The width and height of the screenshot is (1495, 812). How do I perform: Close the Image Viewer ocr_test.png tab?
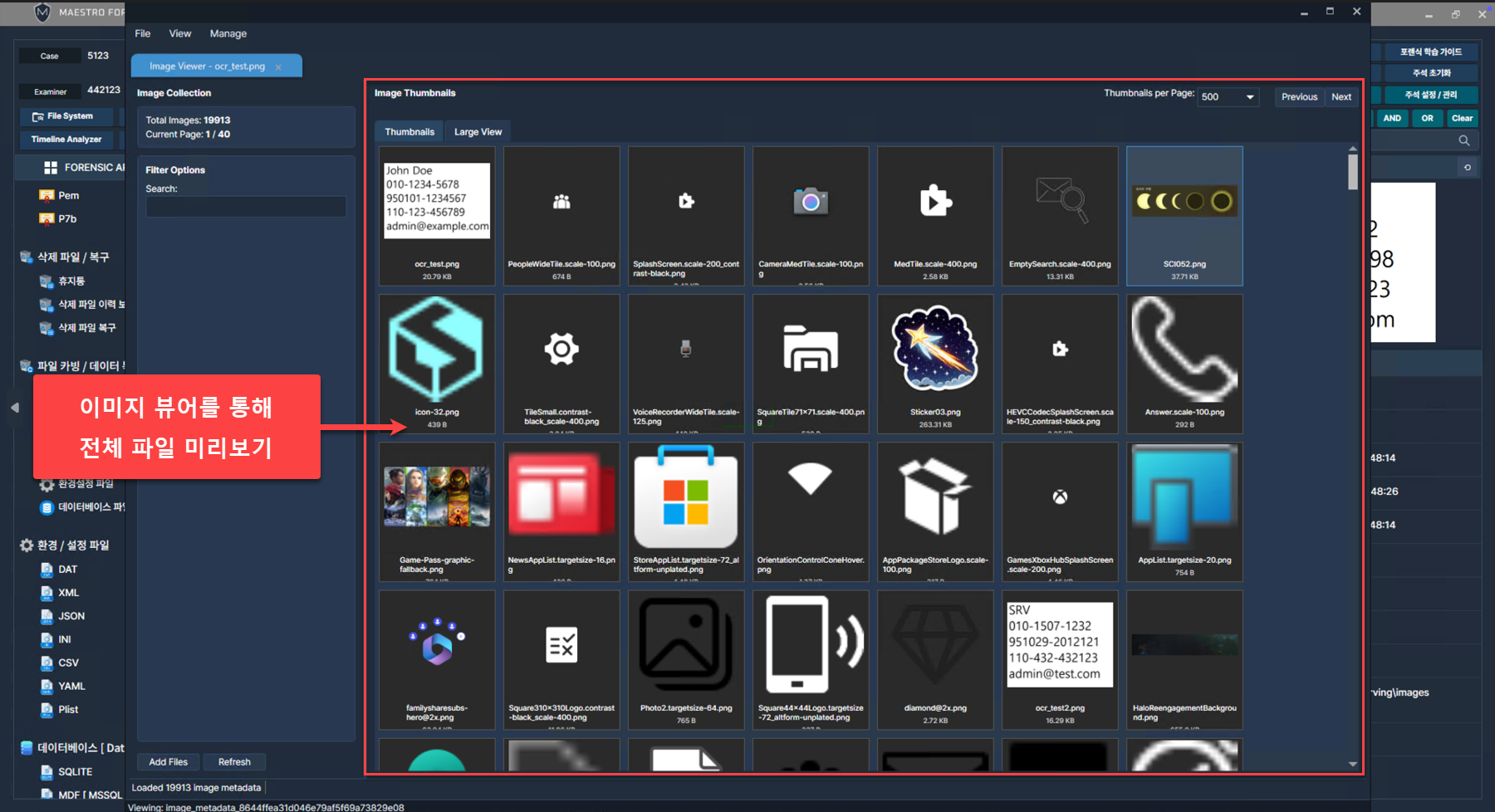[278, 66]
